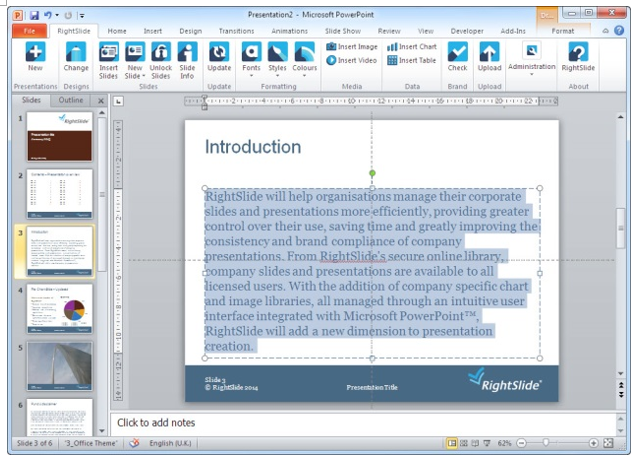Switch to the Insert ribbon tab

click(152, 31)
